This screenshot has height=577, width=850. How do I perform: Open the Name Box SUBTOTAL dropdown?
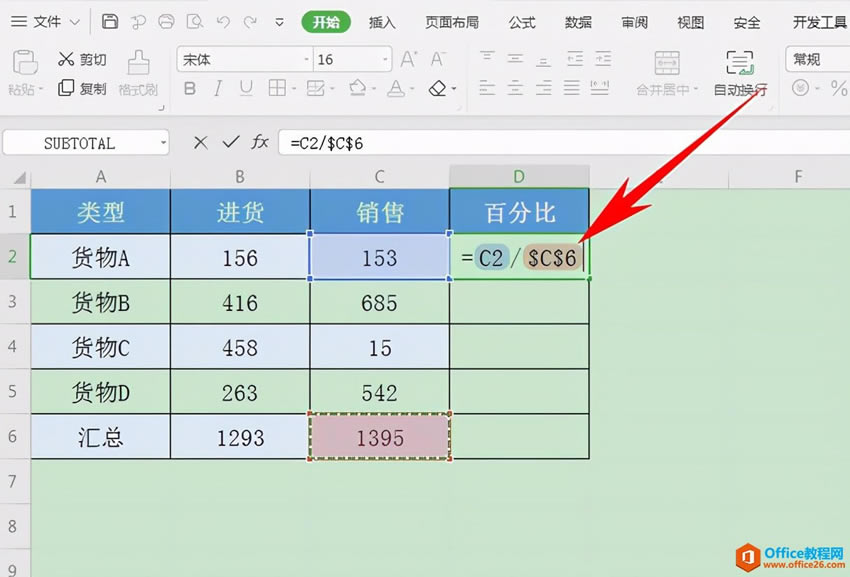163,143
